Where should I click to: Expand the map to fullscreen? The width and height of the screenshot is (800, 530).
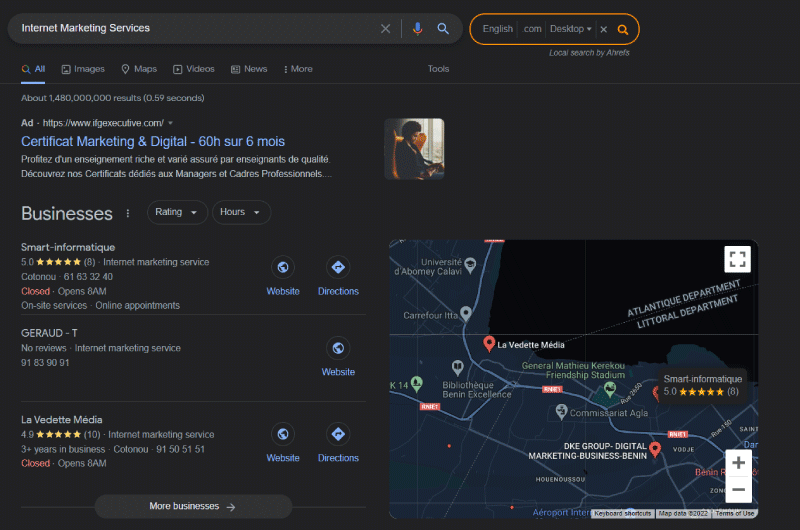[737, 259]
